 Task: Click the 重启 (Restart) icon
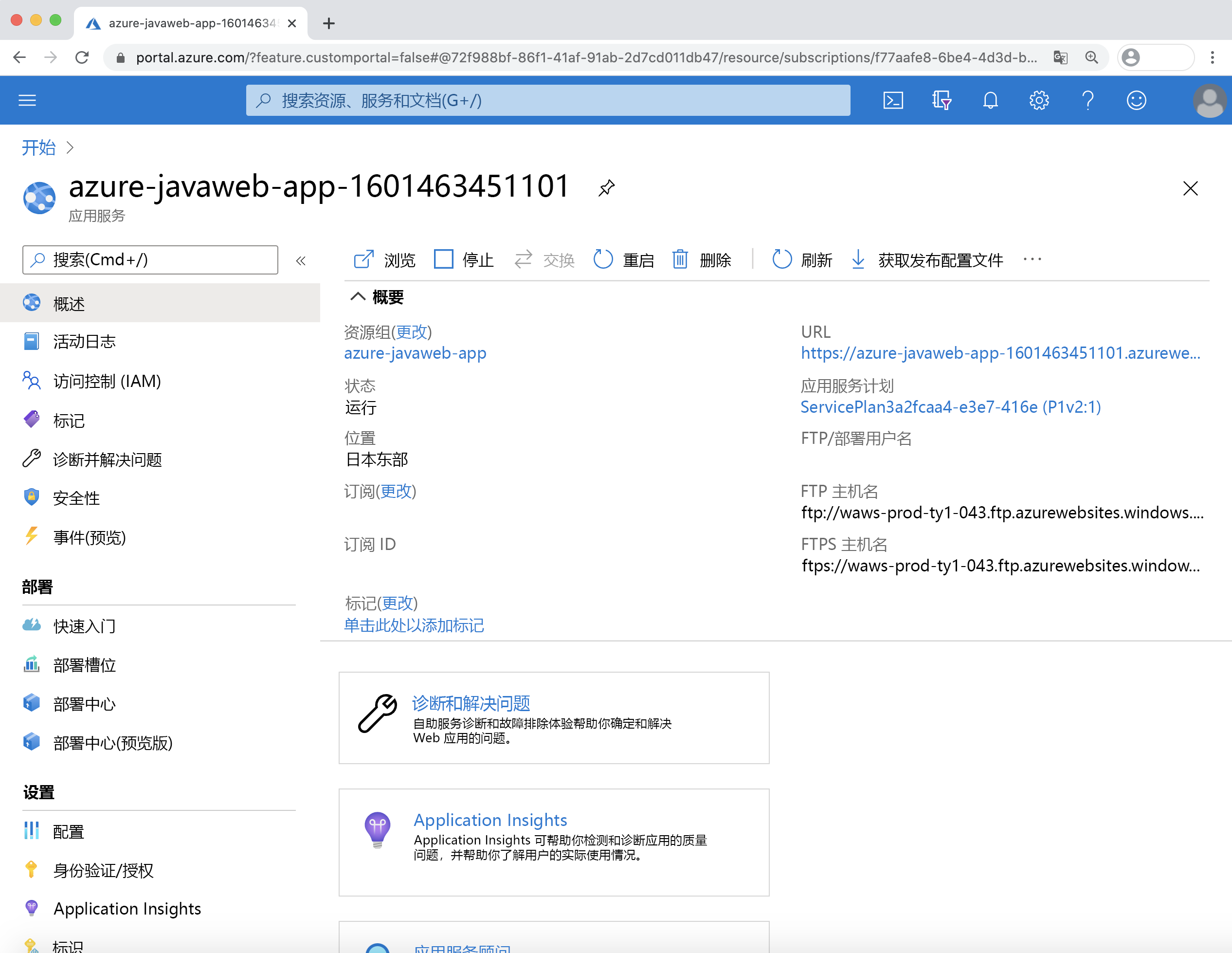(x=601, y=261)
